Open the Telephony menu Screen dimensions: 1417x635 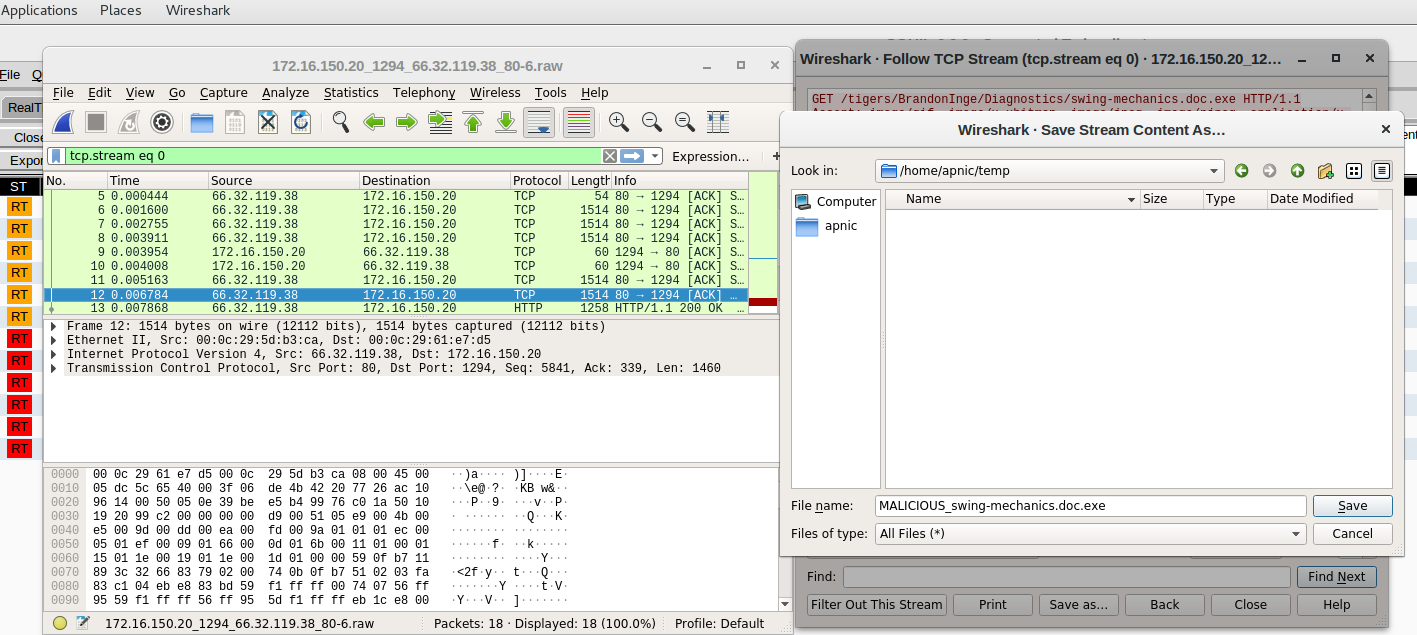[x=424, y=92]
